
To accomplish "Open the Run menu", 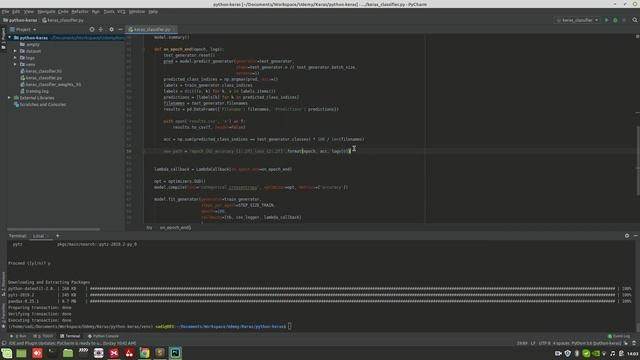I will 96,11.
